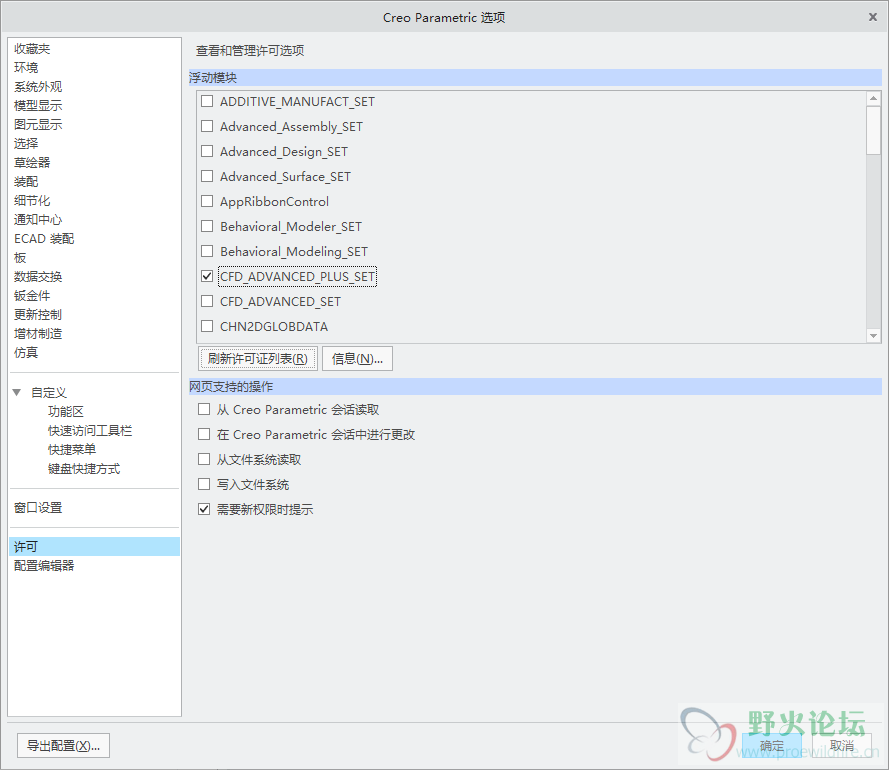
Task: Open the 选择 category
Action: coord(26,143)
